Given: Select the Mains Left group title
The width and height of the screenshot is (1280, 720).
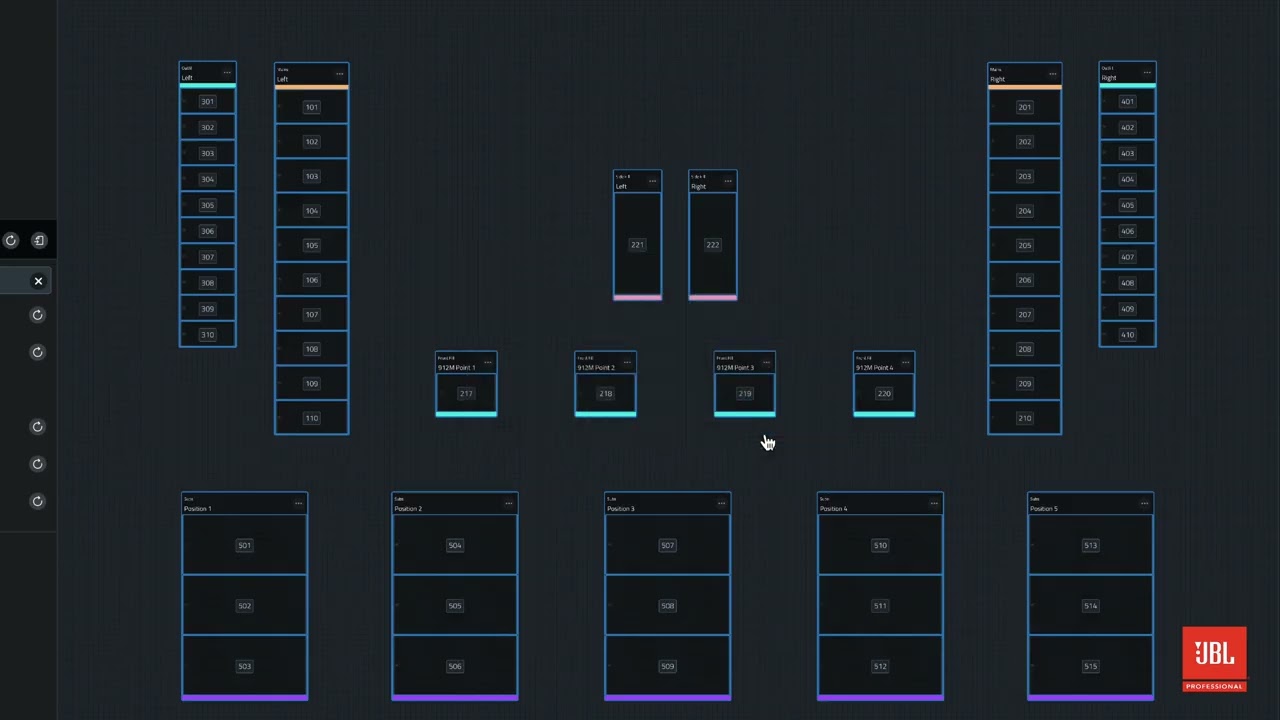Looking at the screenshot, I should [283, 79].
